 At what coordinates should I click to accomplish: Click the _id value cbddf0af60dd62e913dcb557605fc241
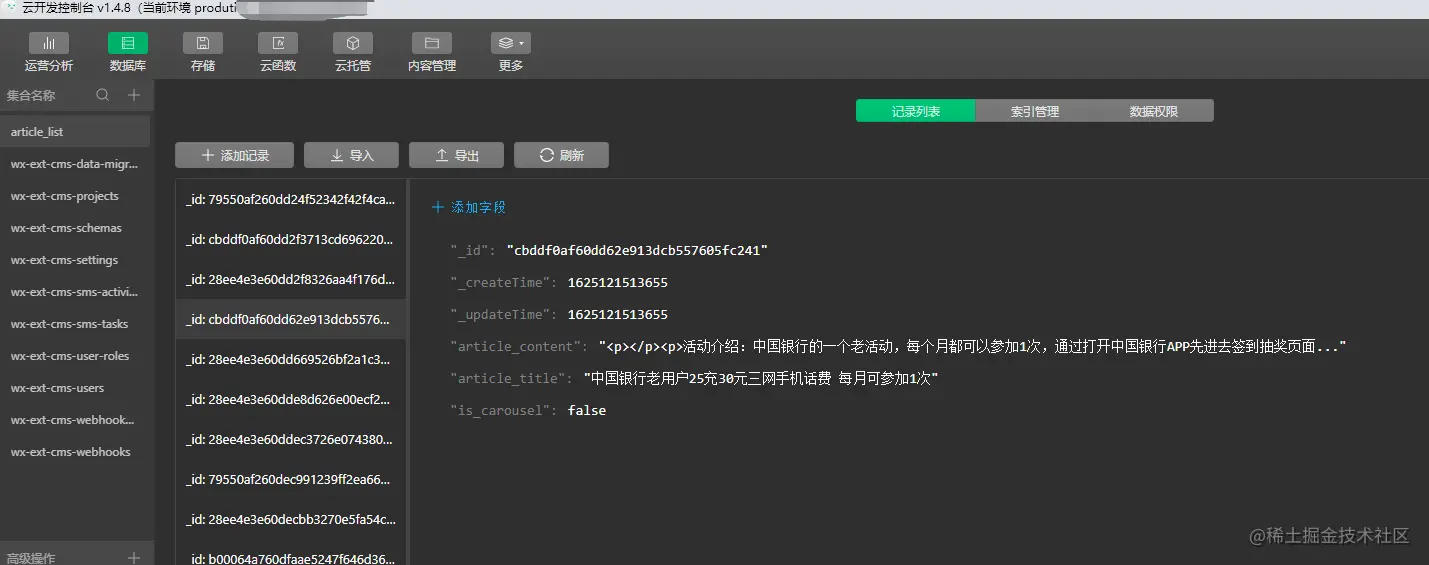[637, 250]
